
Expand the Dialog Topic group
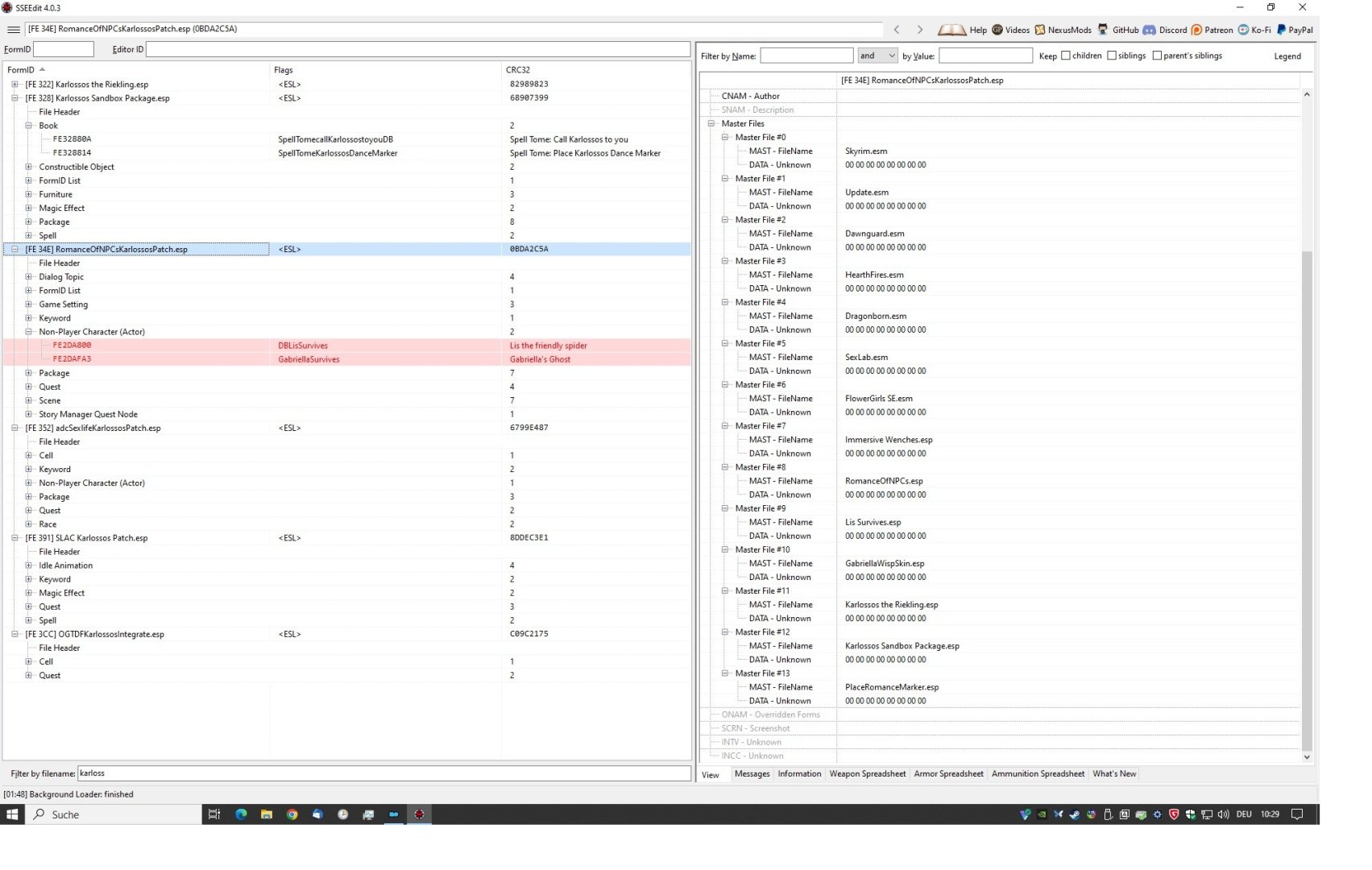pos(28,277)
